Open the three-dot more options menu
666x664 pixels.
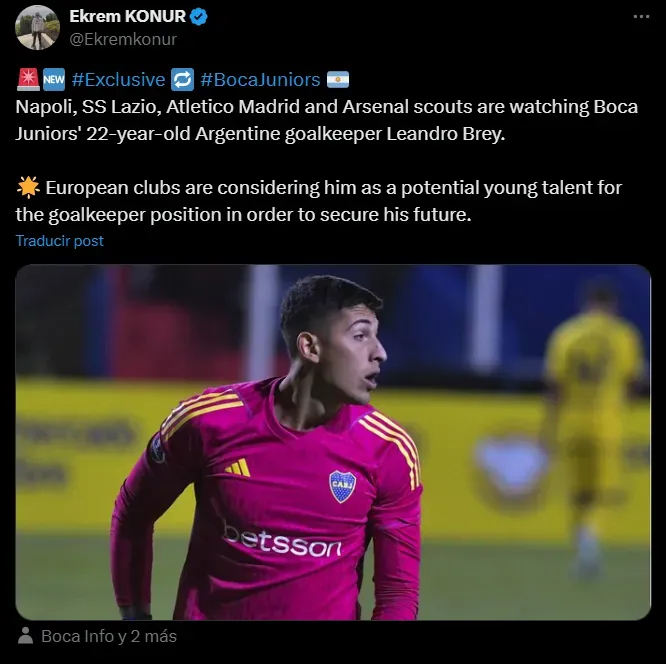point(641,17)
